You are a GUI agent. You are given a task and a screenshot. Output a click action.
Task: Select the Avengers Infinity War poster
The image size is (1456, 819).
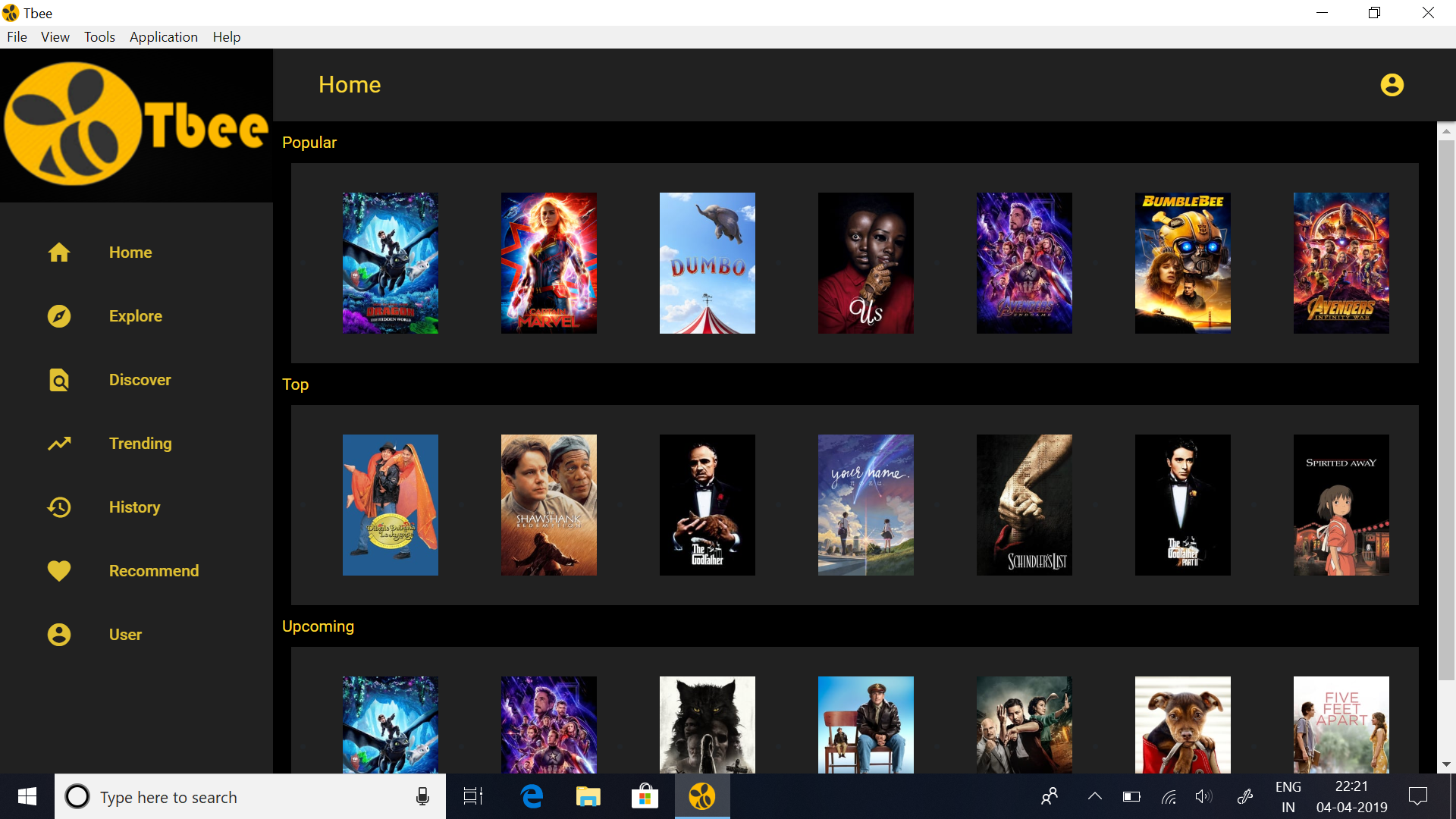click(x=1341, y=263)
